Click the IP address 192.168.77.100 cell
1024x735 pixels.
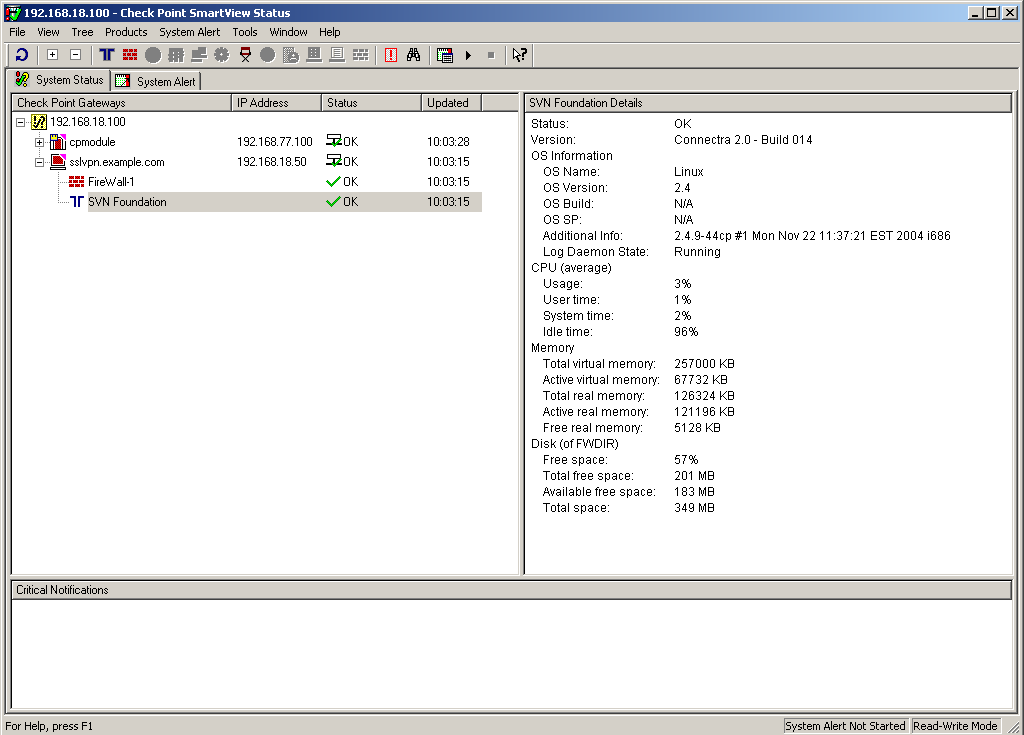274,142
